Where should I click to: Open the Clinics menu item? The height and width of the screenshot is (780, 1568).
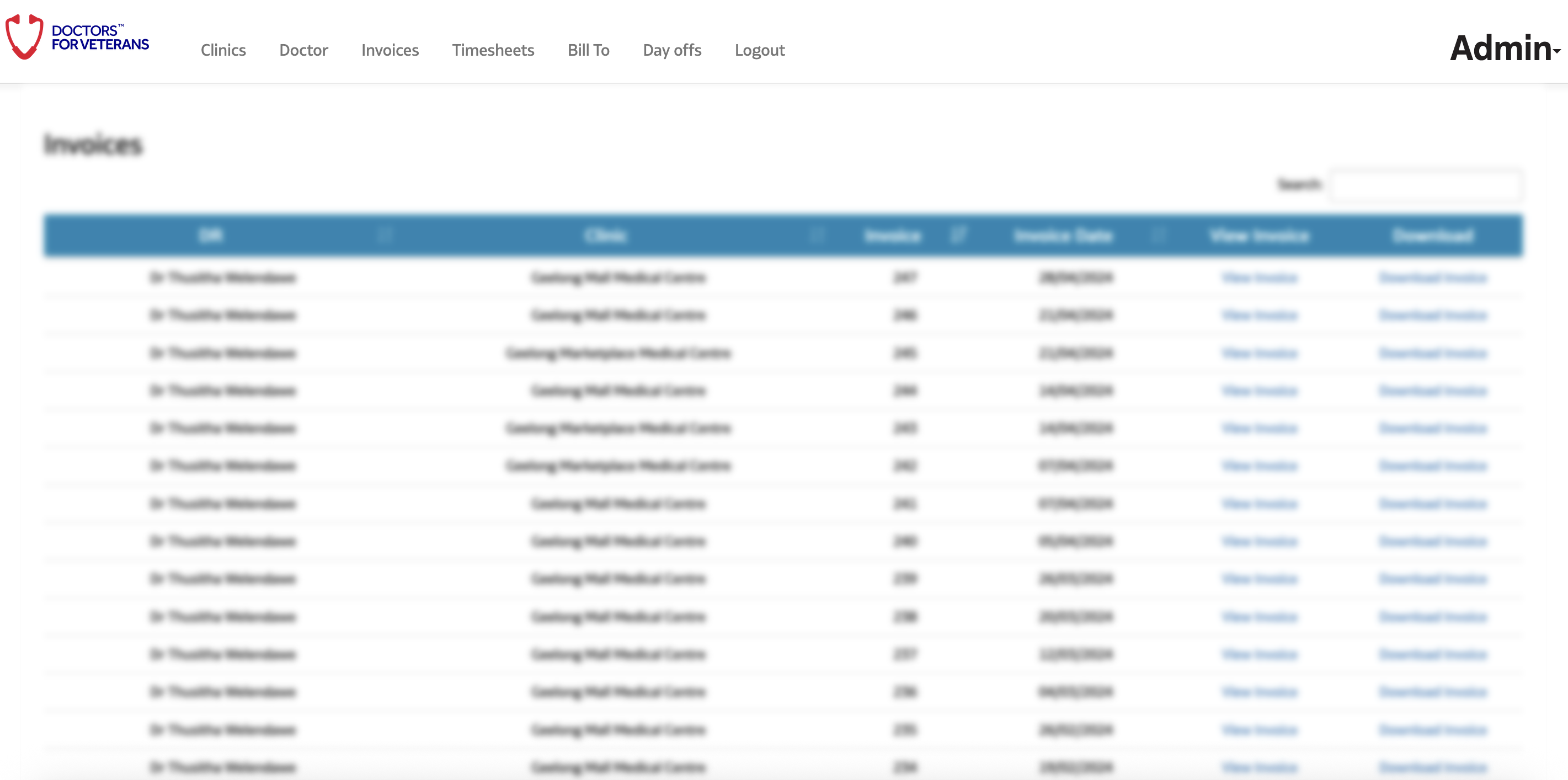pyautogui.click(x=223, y=50)
